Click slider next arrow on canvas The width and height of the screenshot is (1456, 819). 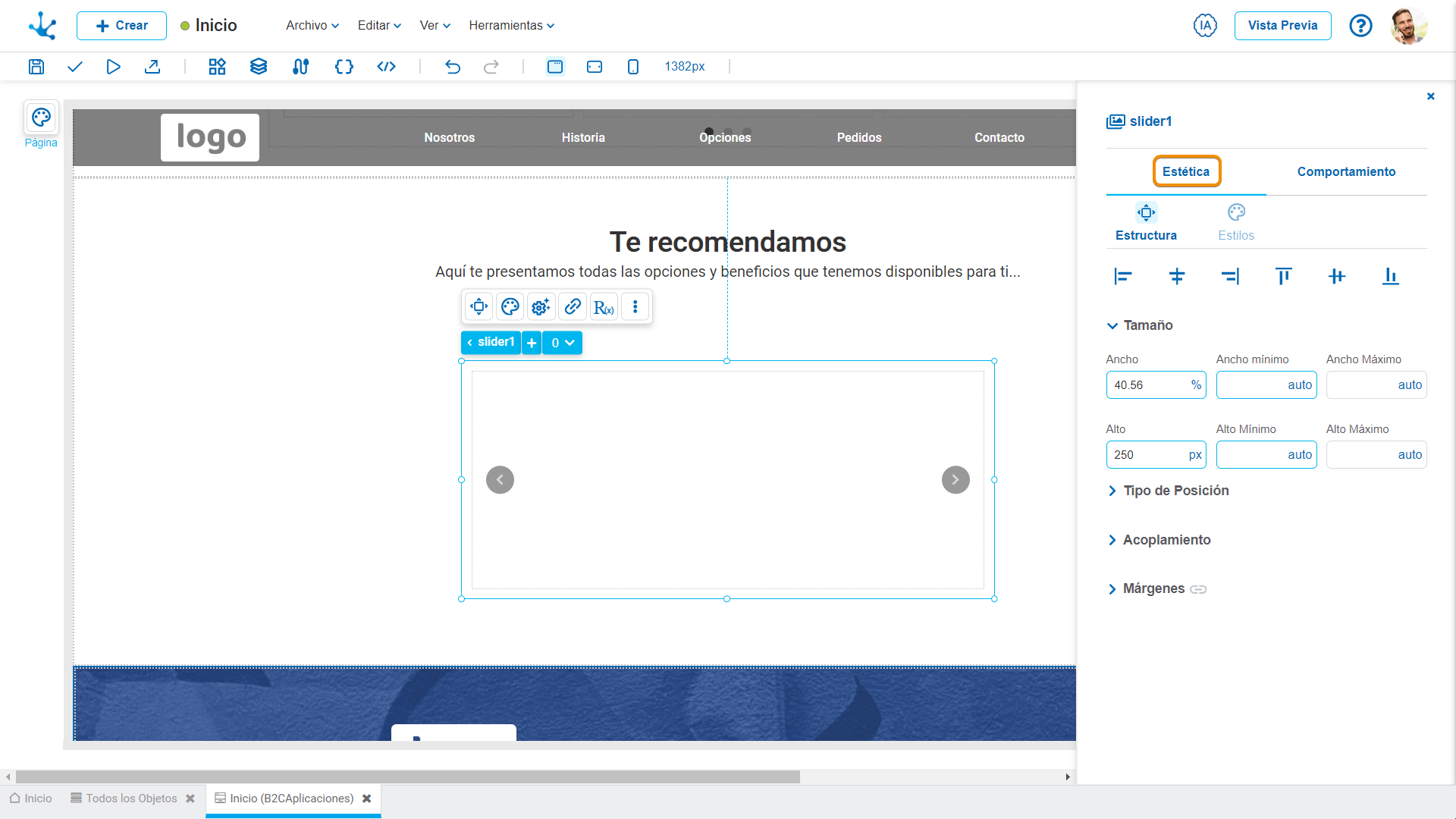tap(955, 480)
